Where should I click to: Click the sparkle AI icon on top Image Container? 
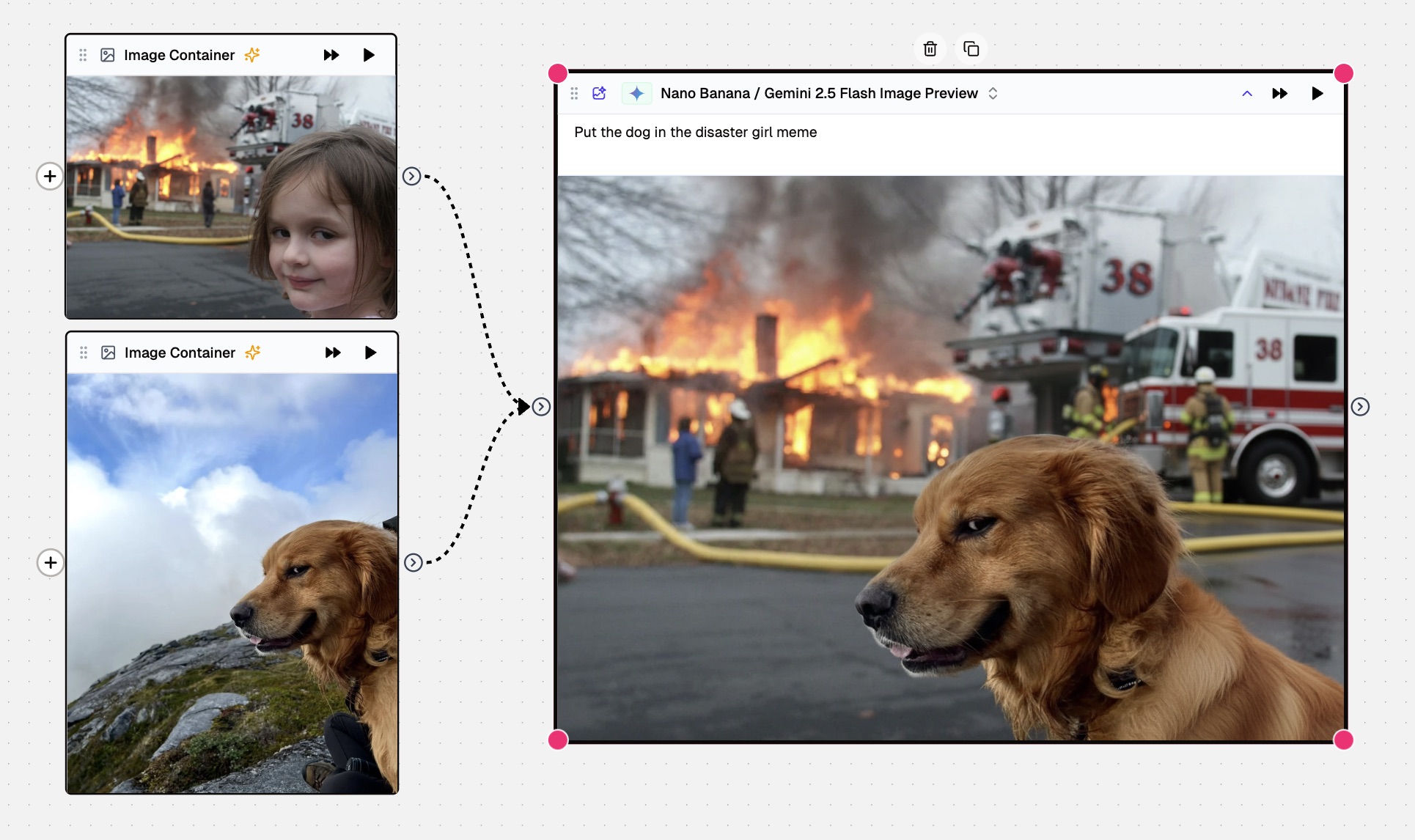tap(252, 54)
